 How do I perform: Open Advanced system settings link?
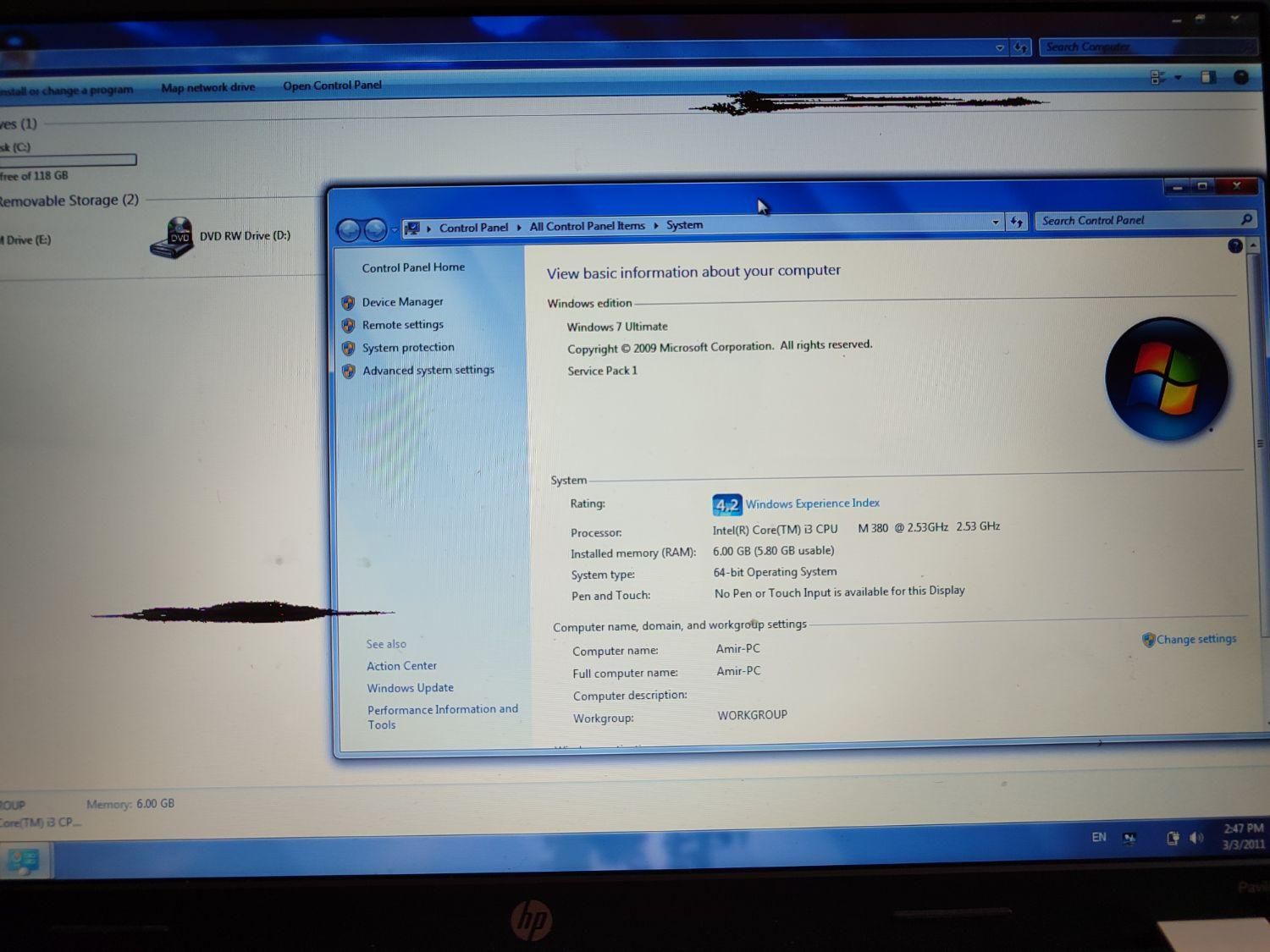click(428, 371)
